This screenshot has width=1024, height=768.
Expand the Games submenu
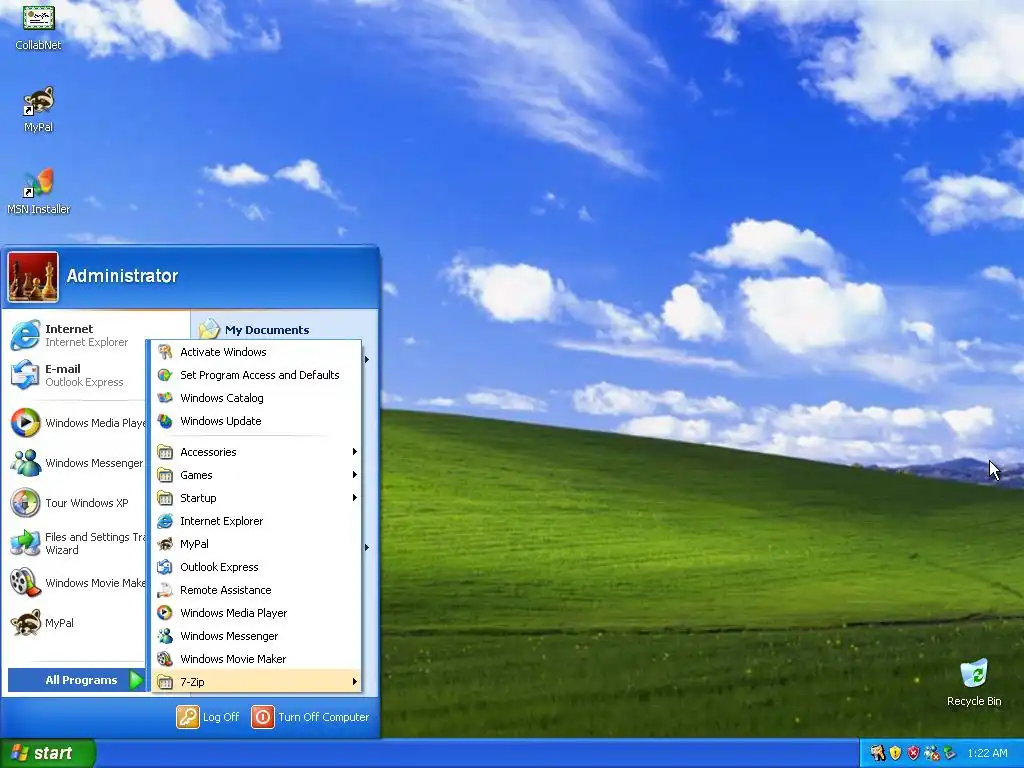(257, 475)
